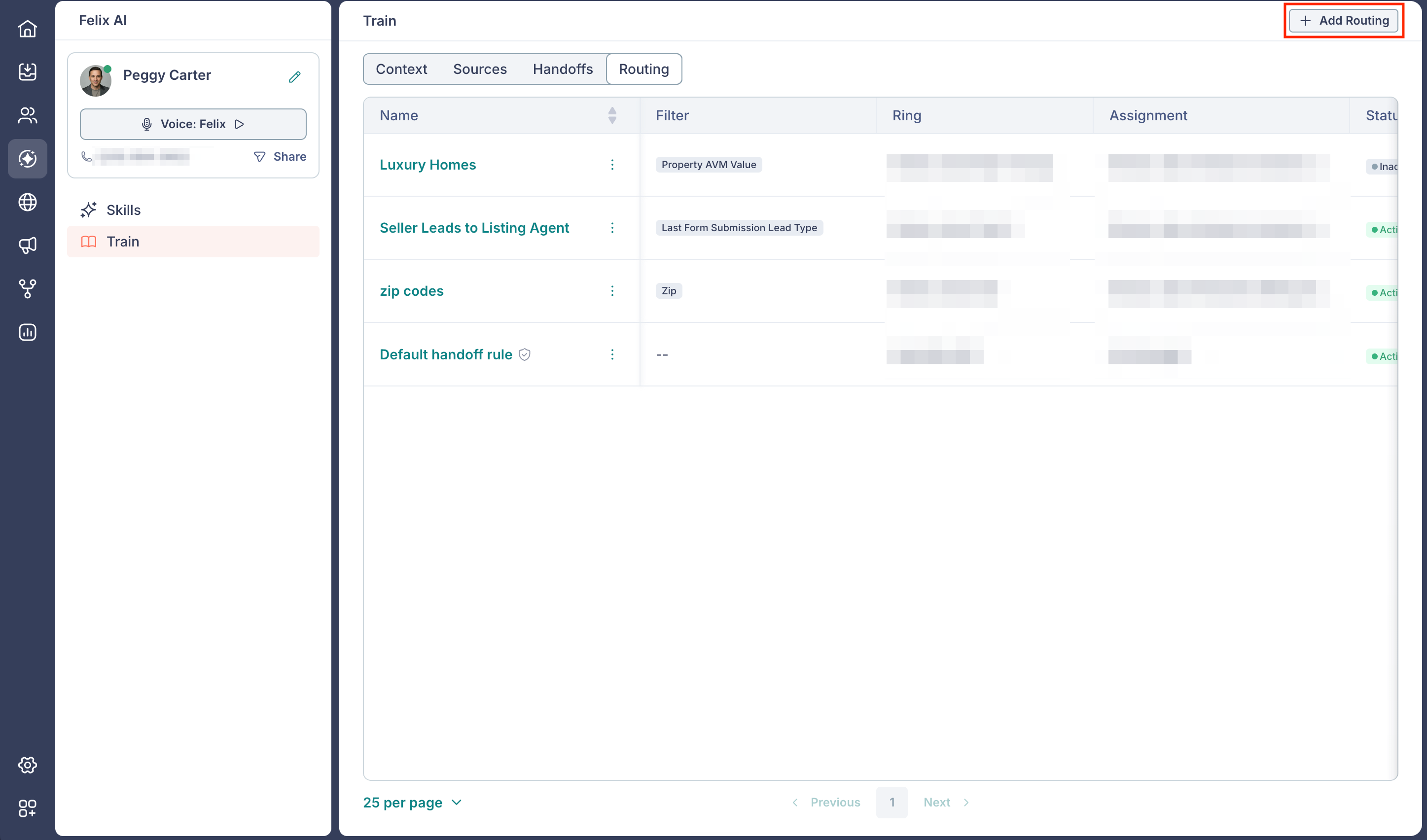
Task: Open the globe websites icon
Action: pyautogui.click(x=27, y=202)
